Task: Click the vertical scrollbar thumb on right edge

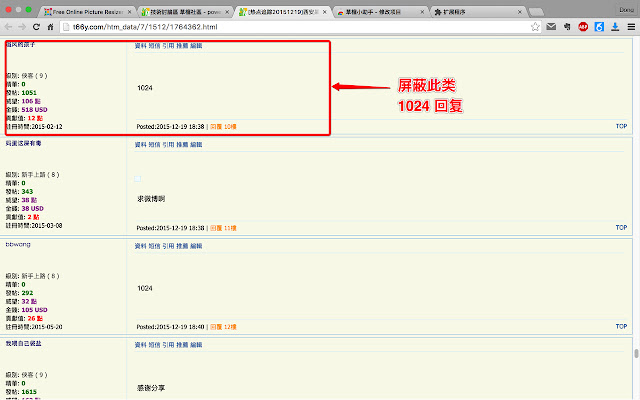Action: tap(636, 353)
